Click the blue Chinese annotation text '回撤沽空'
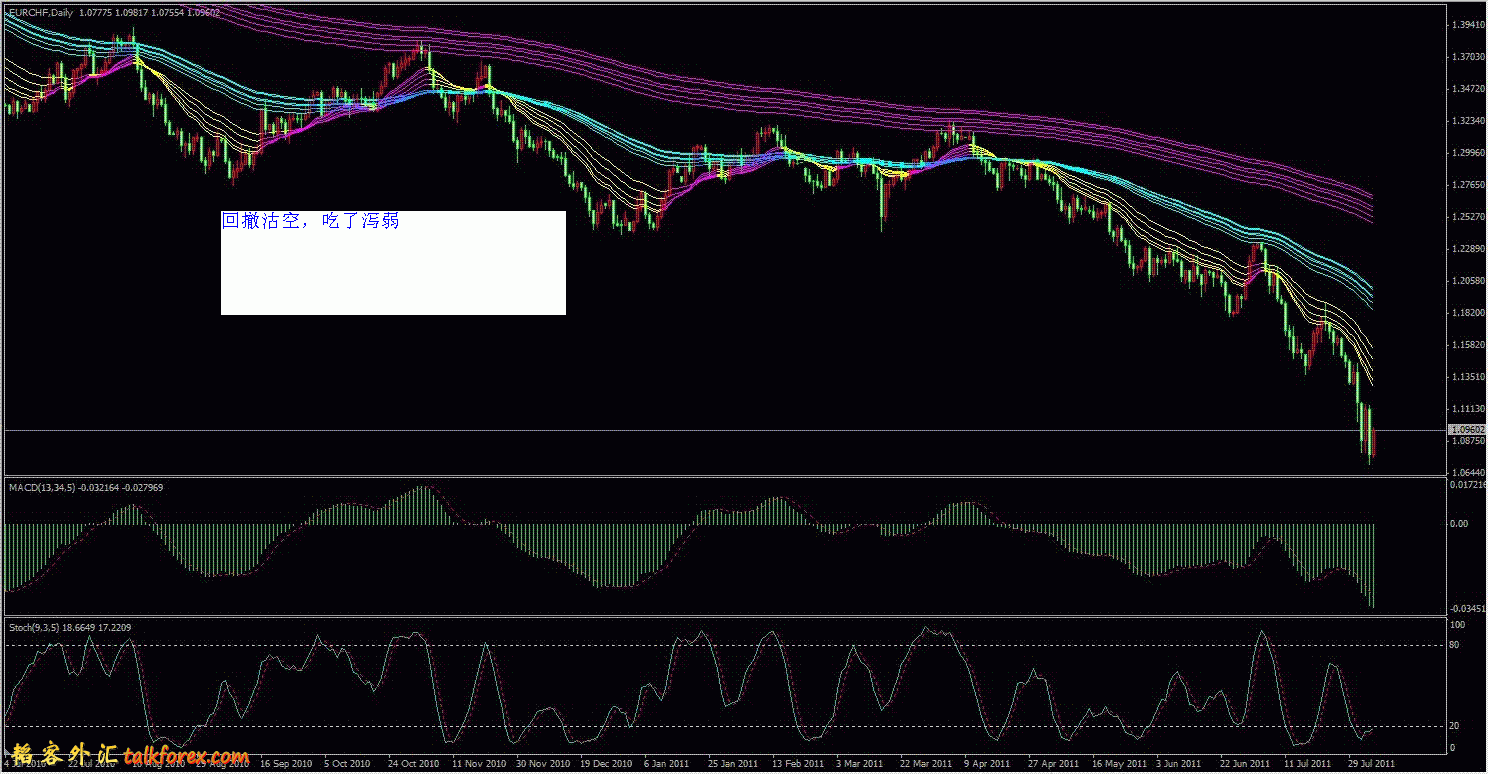This screenshot has height=774, width=1488. point(261,221)
